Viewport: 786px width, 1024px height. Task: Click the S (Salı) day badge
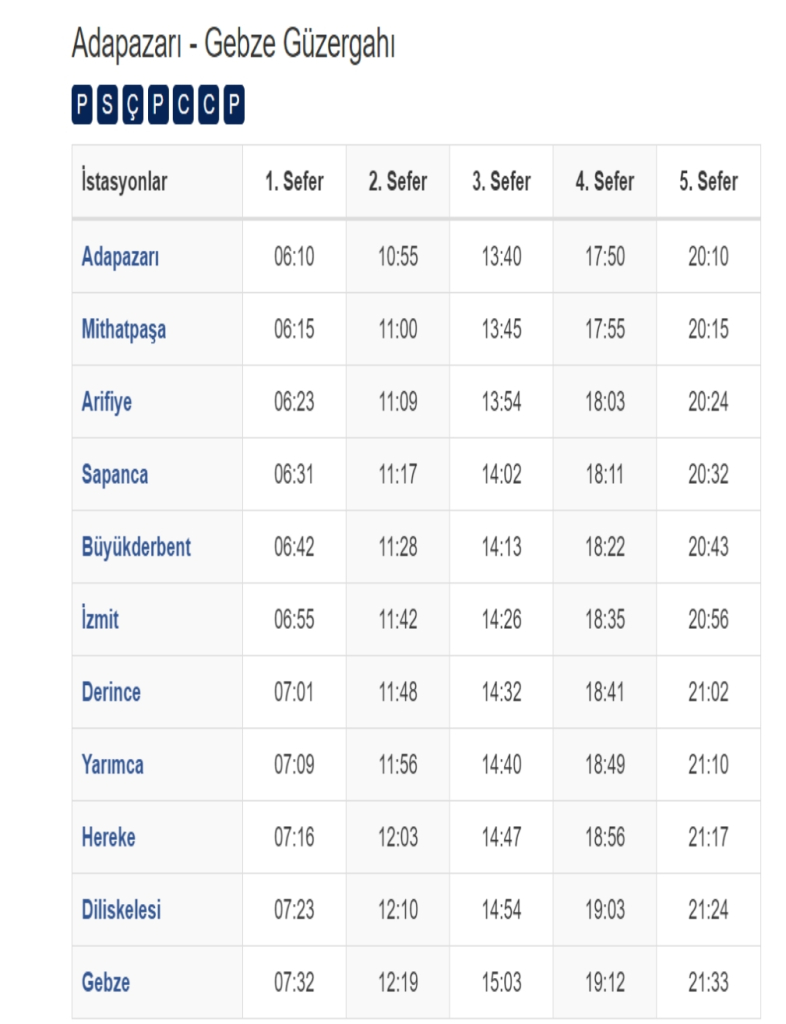(x=108, y=106)
